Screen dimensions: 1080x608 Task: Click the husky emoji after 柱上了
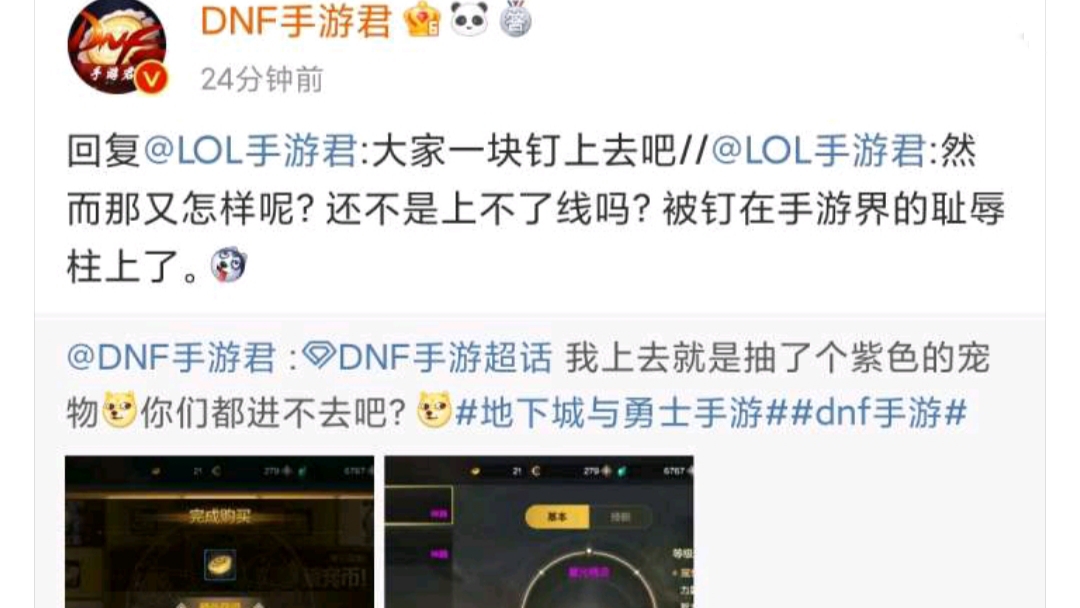229,264
